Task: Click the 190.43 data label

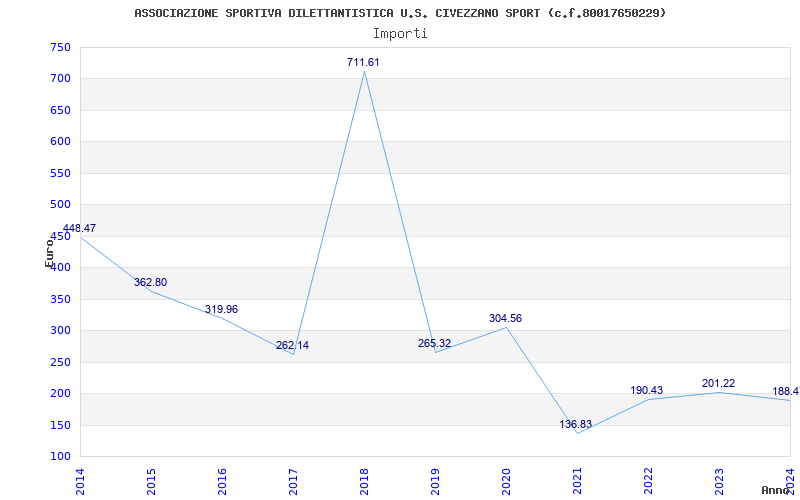Action: point(646,390)
